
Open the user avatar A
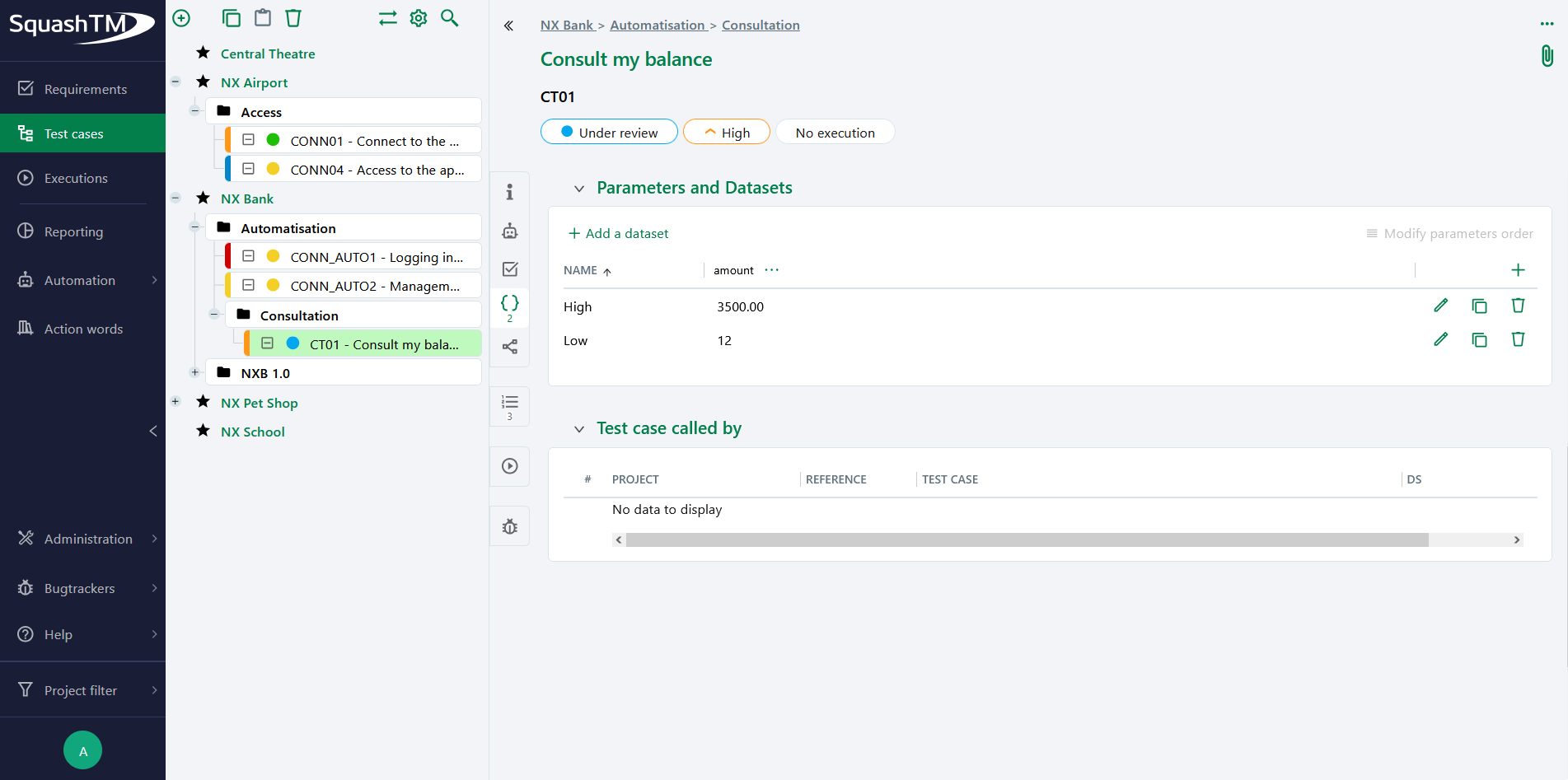click(83, 750)
